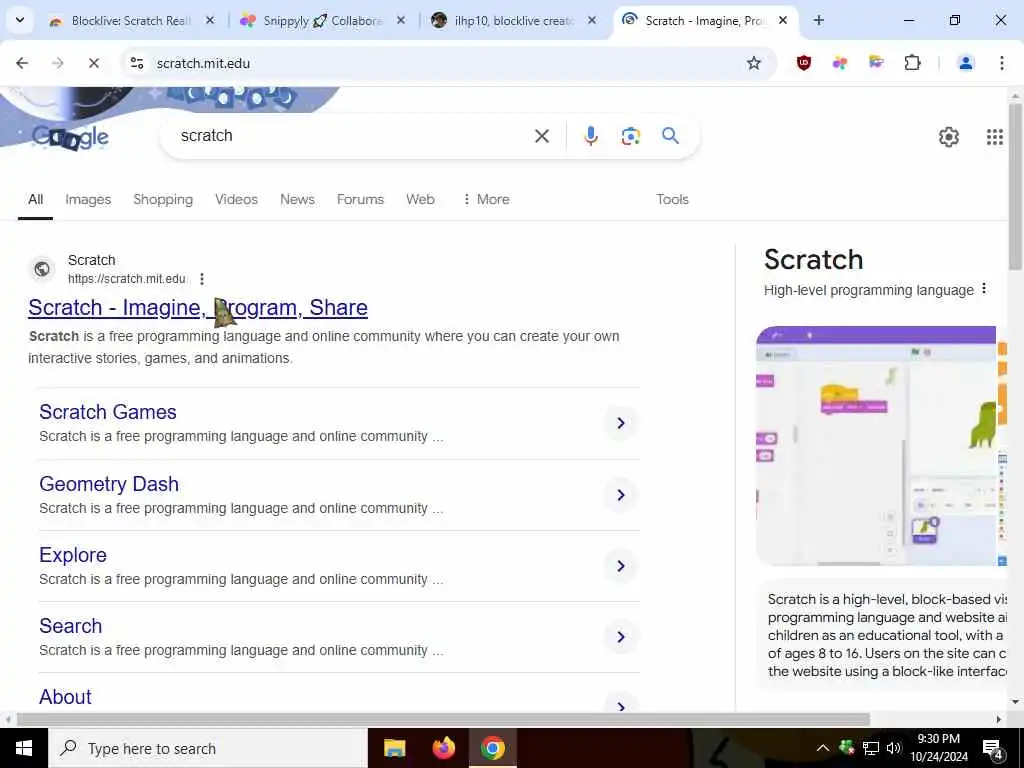The image size is (1024, 768).
Task: Open the Blocklive extension icon in the toolbar
Action: click(x=876, y=63)
